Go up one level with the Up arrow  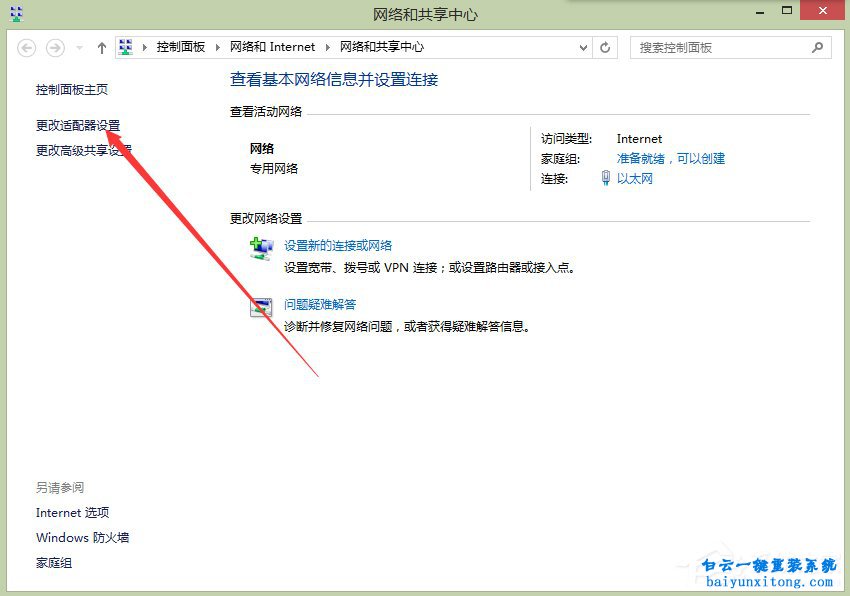[x=102, y=47]
